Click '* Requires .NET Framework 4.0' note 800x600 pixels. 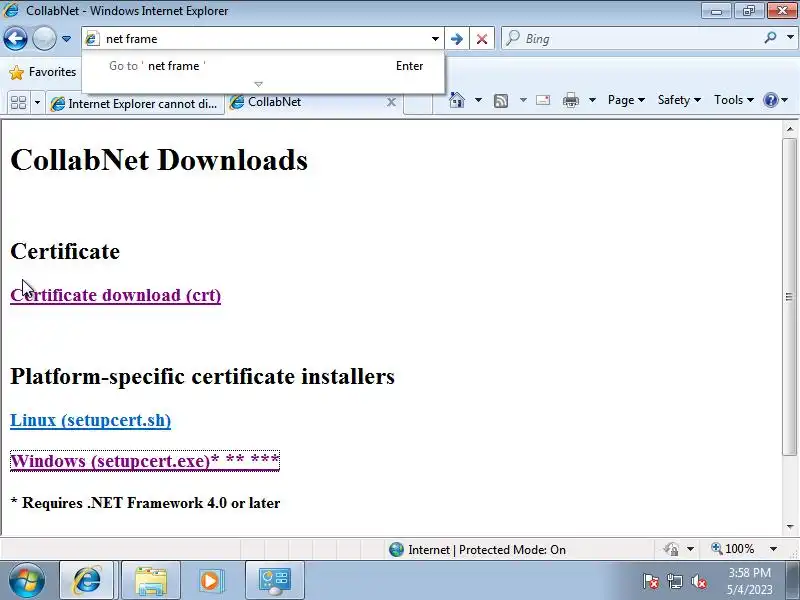pyautogui.click(x=145, y=503)
